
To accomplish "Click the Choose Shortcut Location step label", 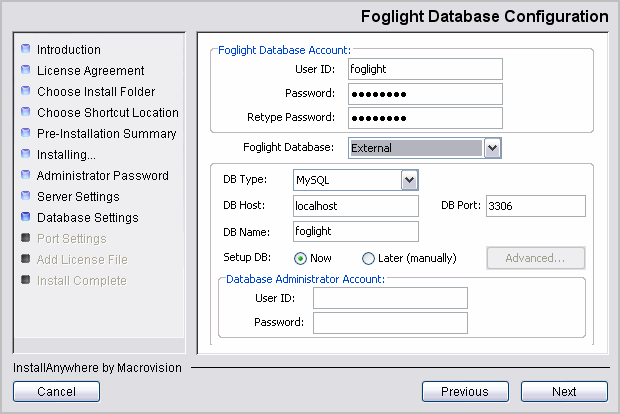I will click(108, 113).
